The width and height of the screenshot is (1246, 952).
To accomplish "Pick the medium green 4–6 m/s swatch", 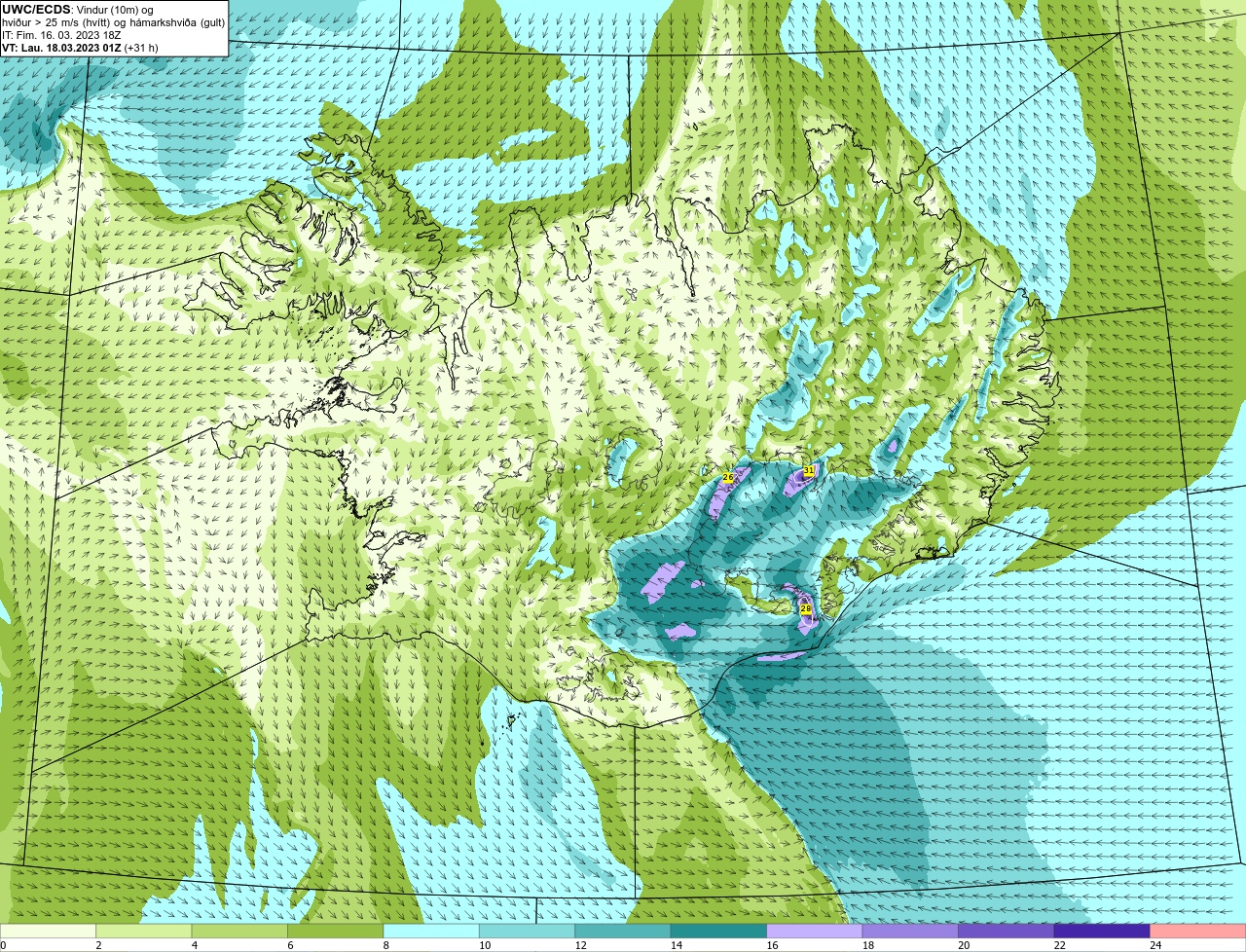I will 239,932.
